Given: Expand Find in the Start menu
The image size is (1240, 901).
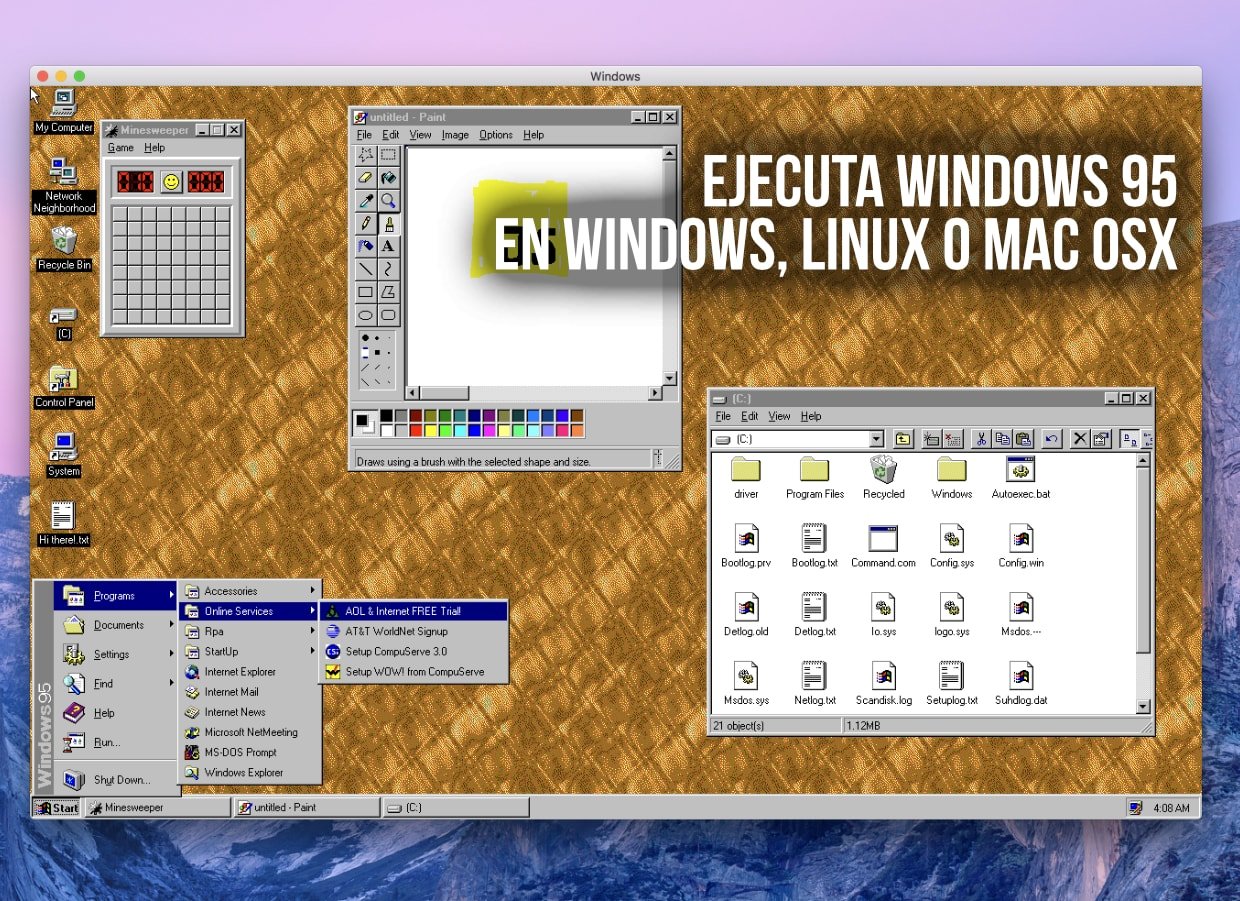Looking at the screenshot, I should pos(117,684).
